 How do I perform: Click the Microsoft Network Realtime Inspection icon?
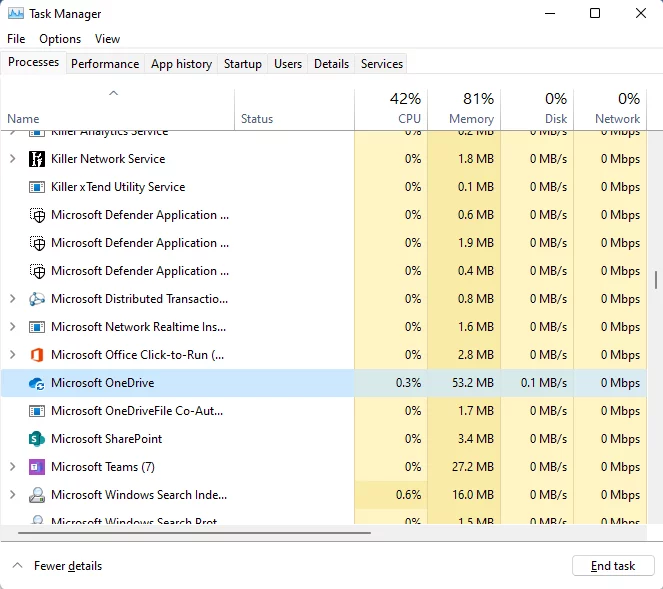37,327
